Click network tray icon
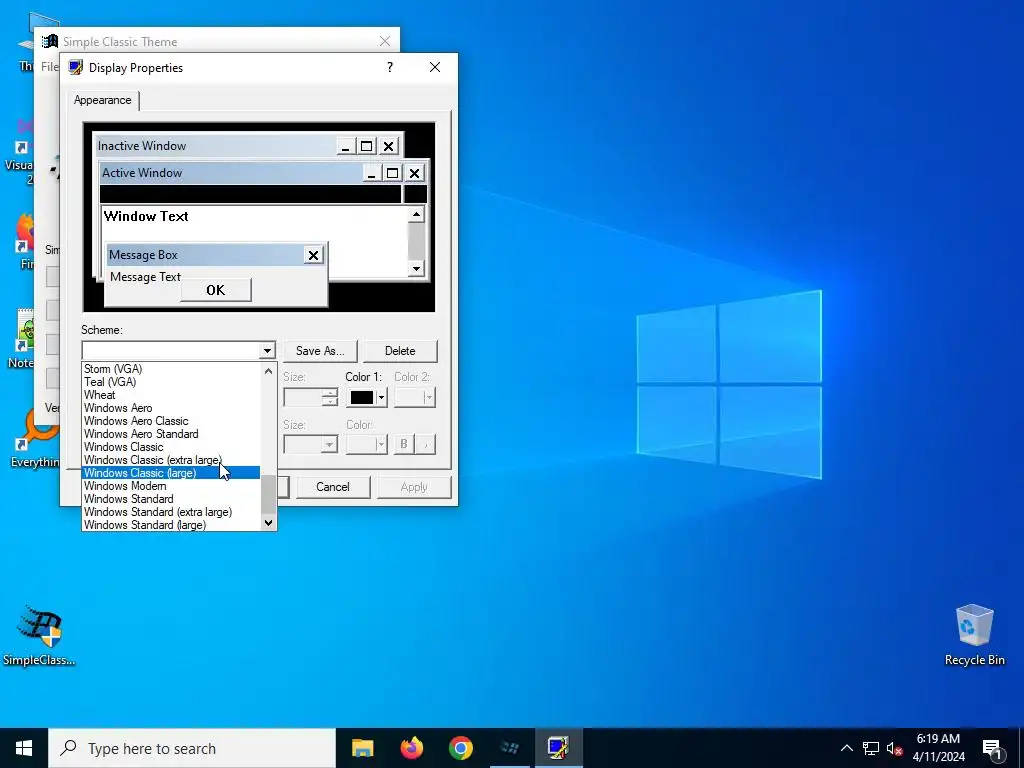The height and width of the screenshot is (768, 1024). tap(871, 748)
